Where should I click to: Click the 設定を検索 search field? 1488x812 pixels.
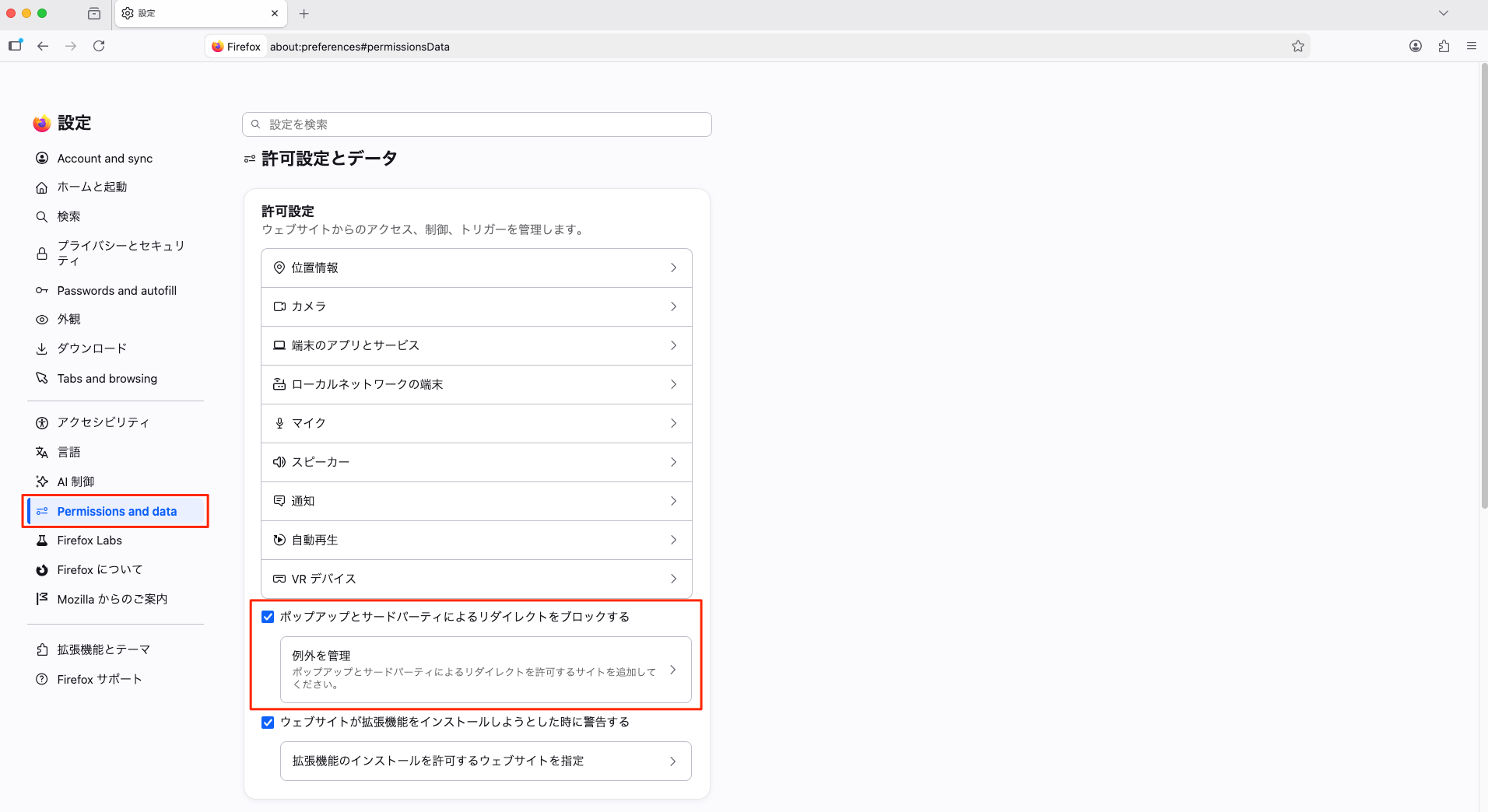click(x=476, y=124)
